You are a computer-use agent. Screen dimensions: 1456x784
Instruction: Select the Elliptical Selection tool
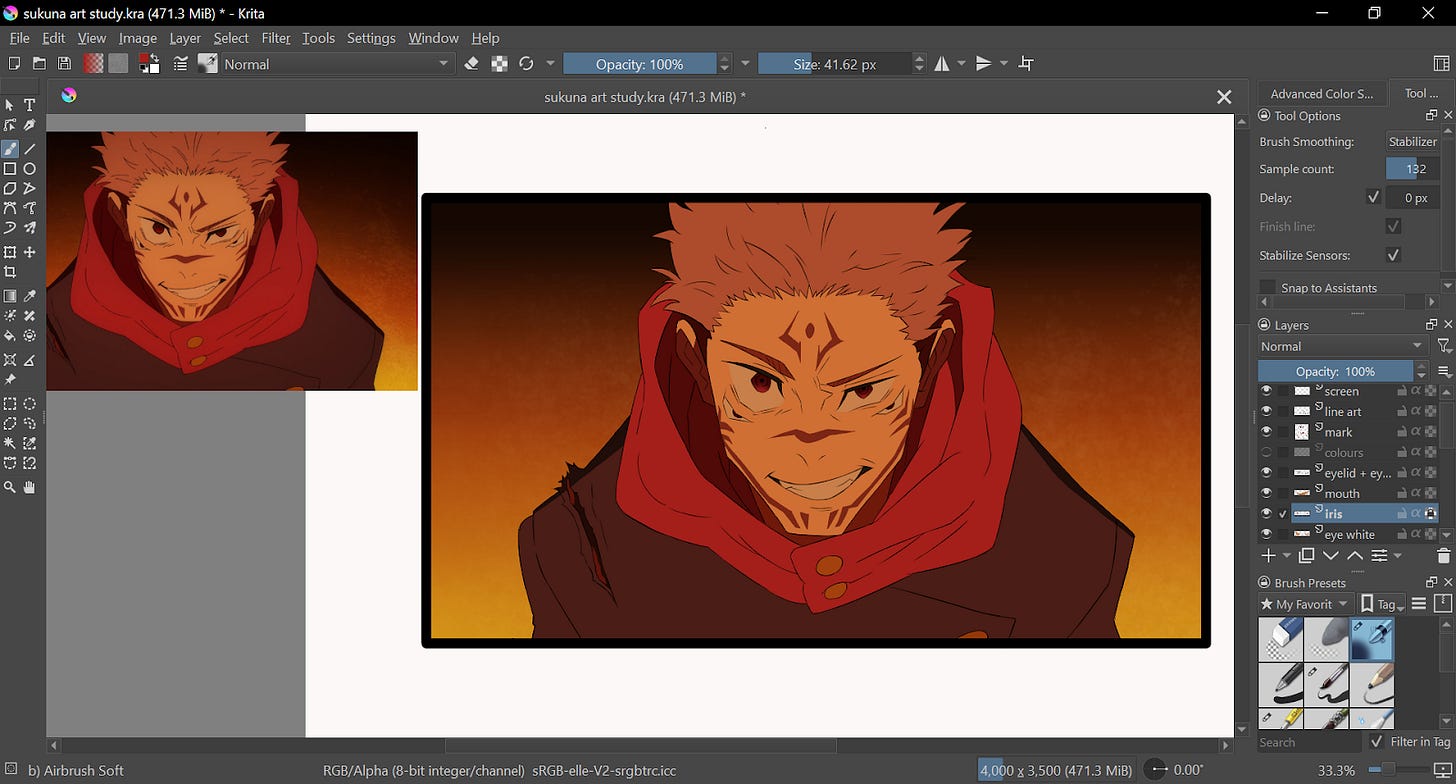(x=30, y=404)
